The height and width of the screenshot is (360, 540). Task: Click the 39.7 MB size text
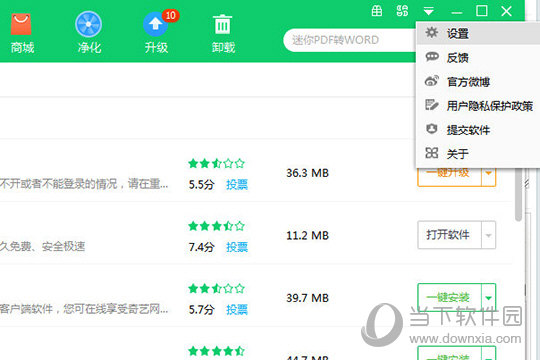pyautogui.click(x=308, y=298)
